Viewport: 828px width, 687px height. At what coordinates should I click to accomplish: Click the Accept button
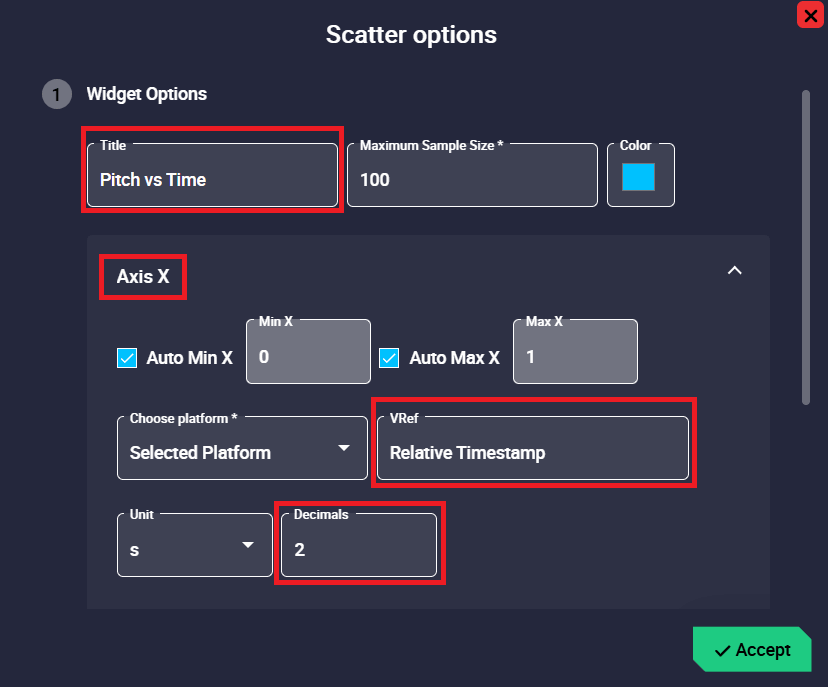(x=751, y=650)
